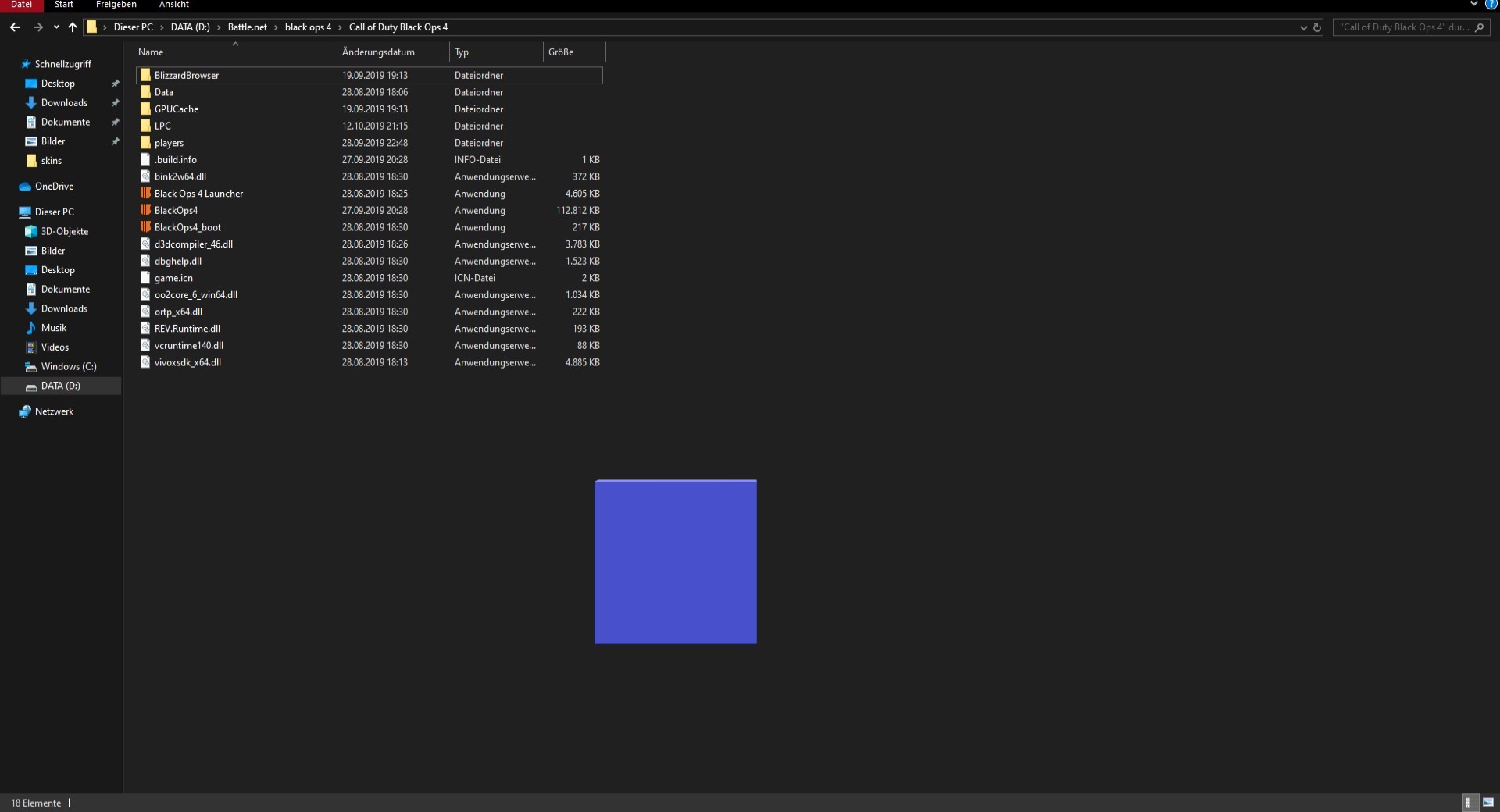The image size is (1500, 812).
Task: Open 3D-Objekte in navigation pane
Action: point(64,232)
